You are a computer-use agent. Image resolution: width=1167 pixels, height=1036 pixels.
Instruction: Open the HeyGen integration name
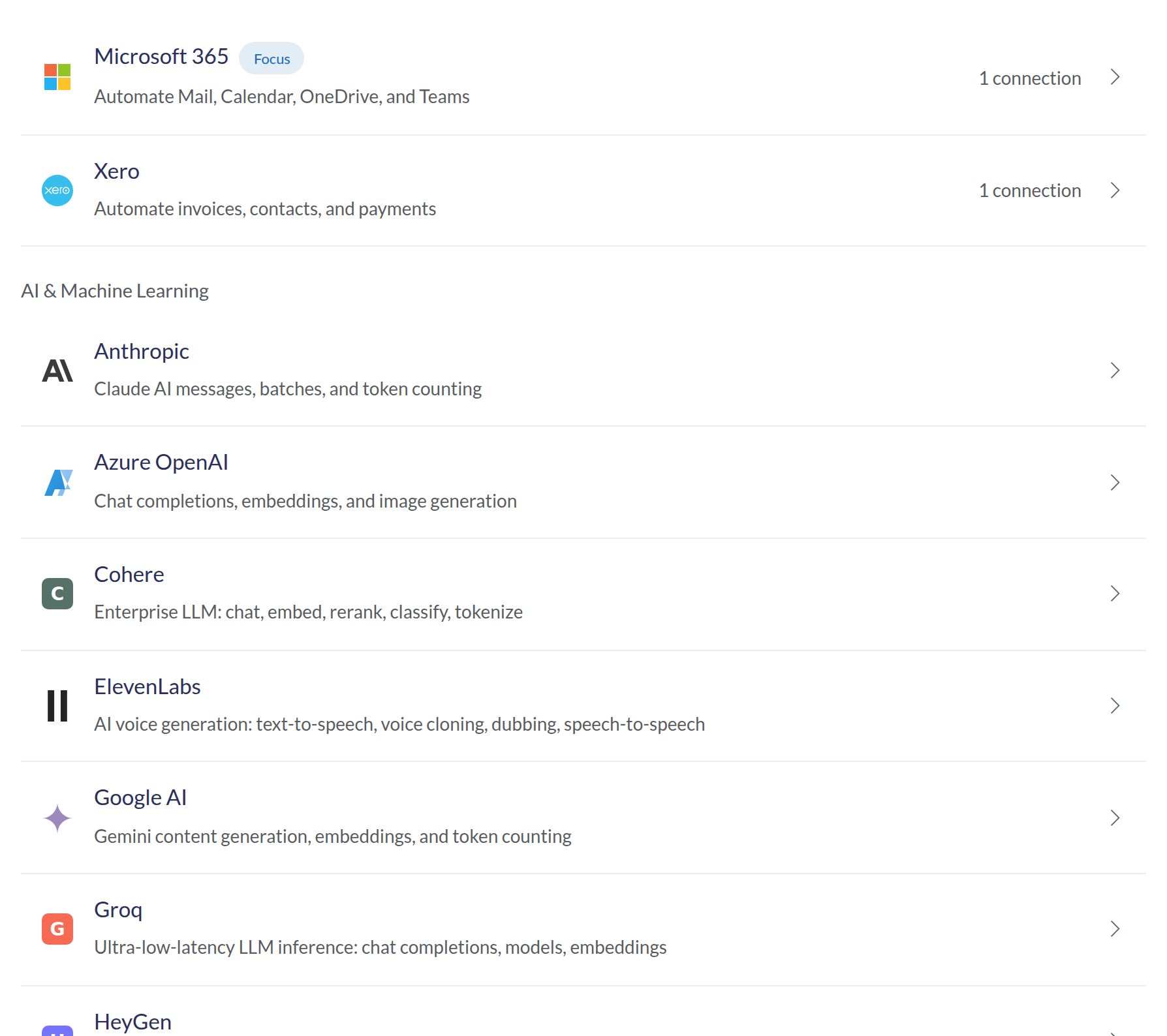(x=133, y=1022)
